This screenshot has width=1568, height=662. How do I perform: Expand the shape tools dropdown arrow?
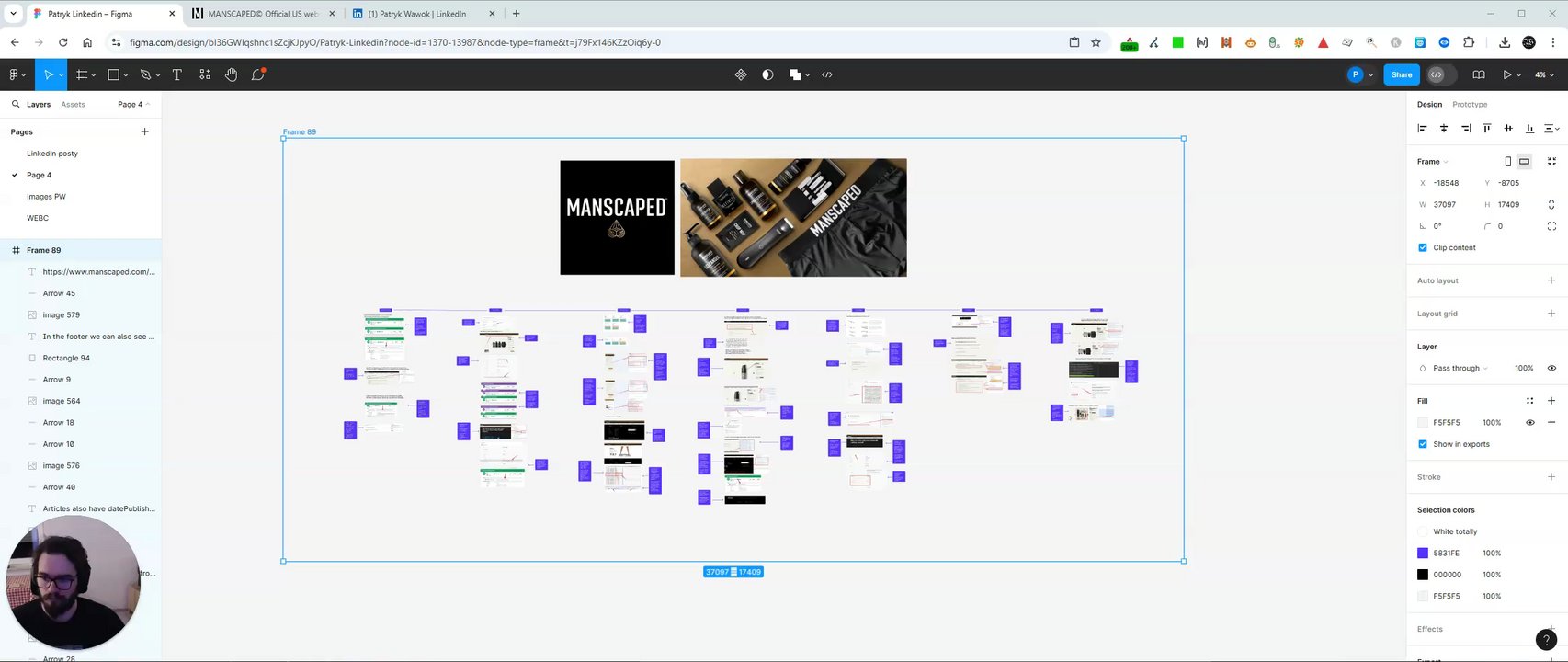pos(127,75)
